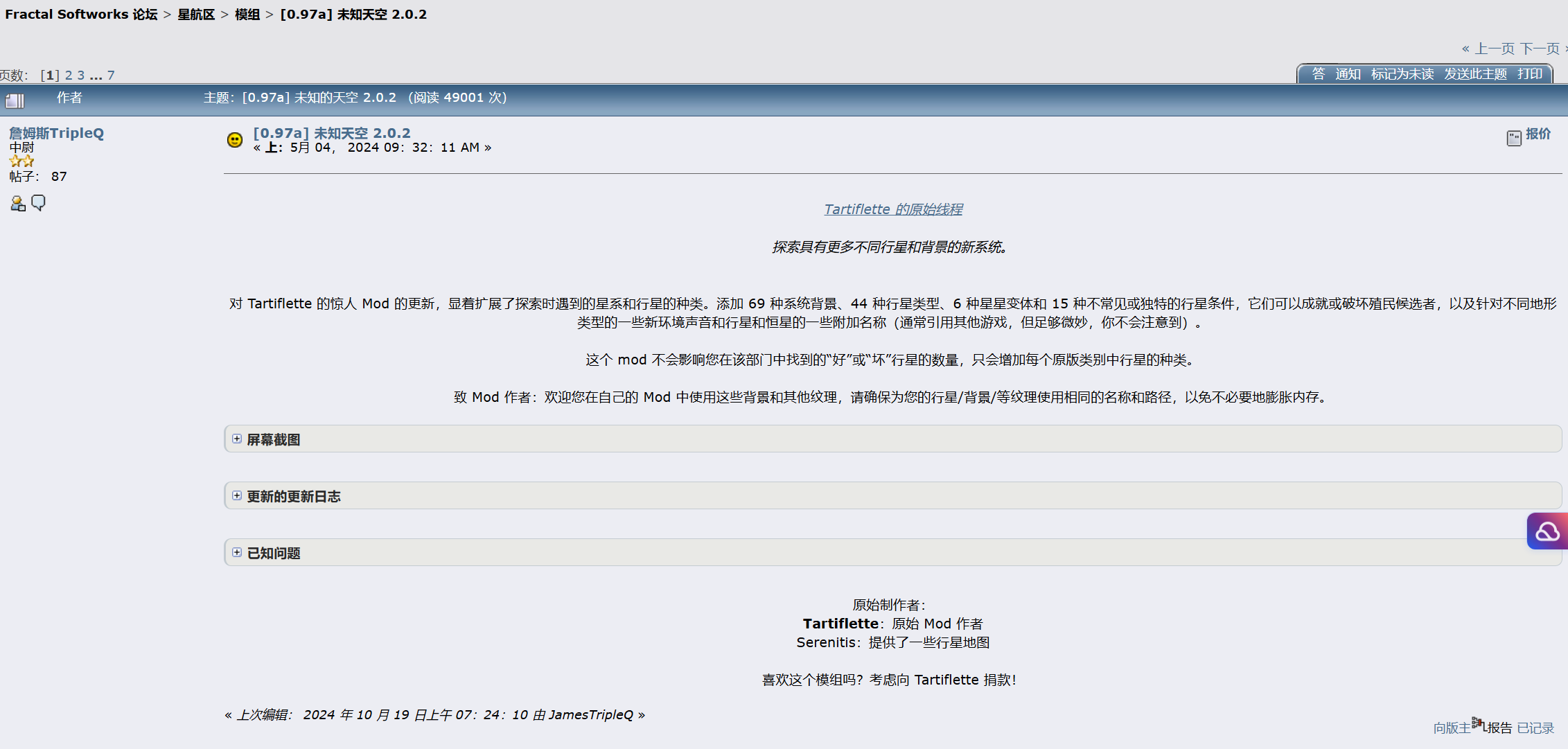Click the red cloud extension icon on right edge
Viewport: 1568px width, 749px height.
click(x=1547, y=531)
